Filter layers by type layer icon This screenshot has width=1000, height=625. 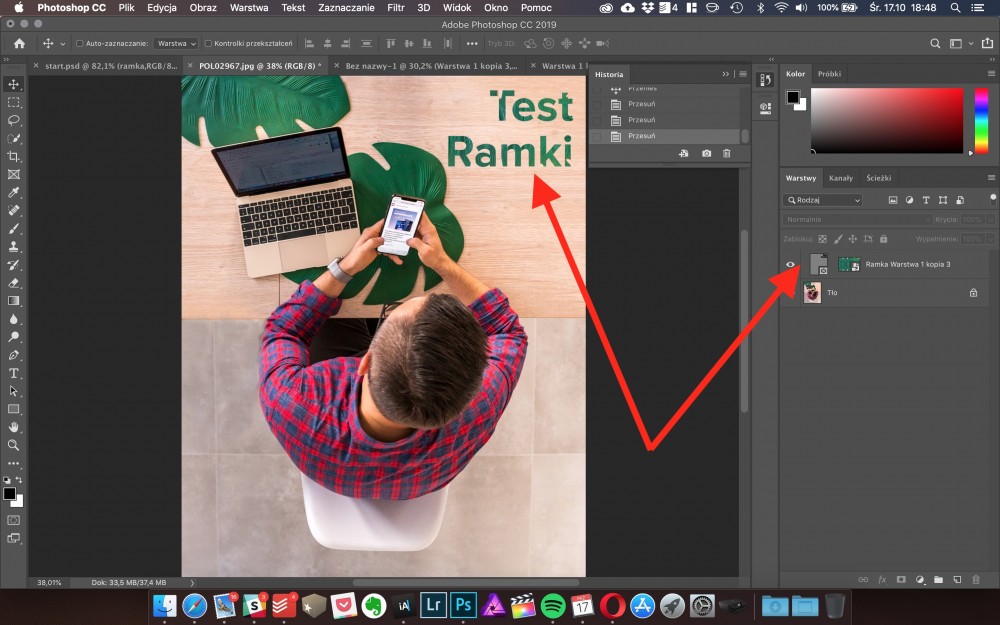point(926,200)
